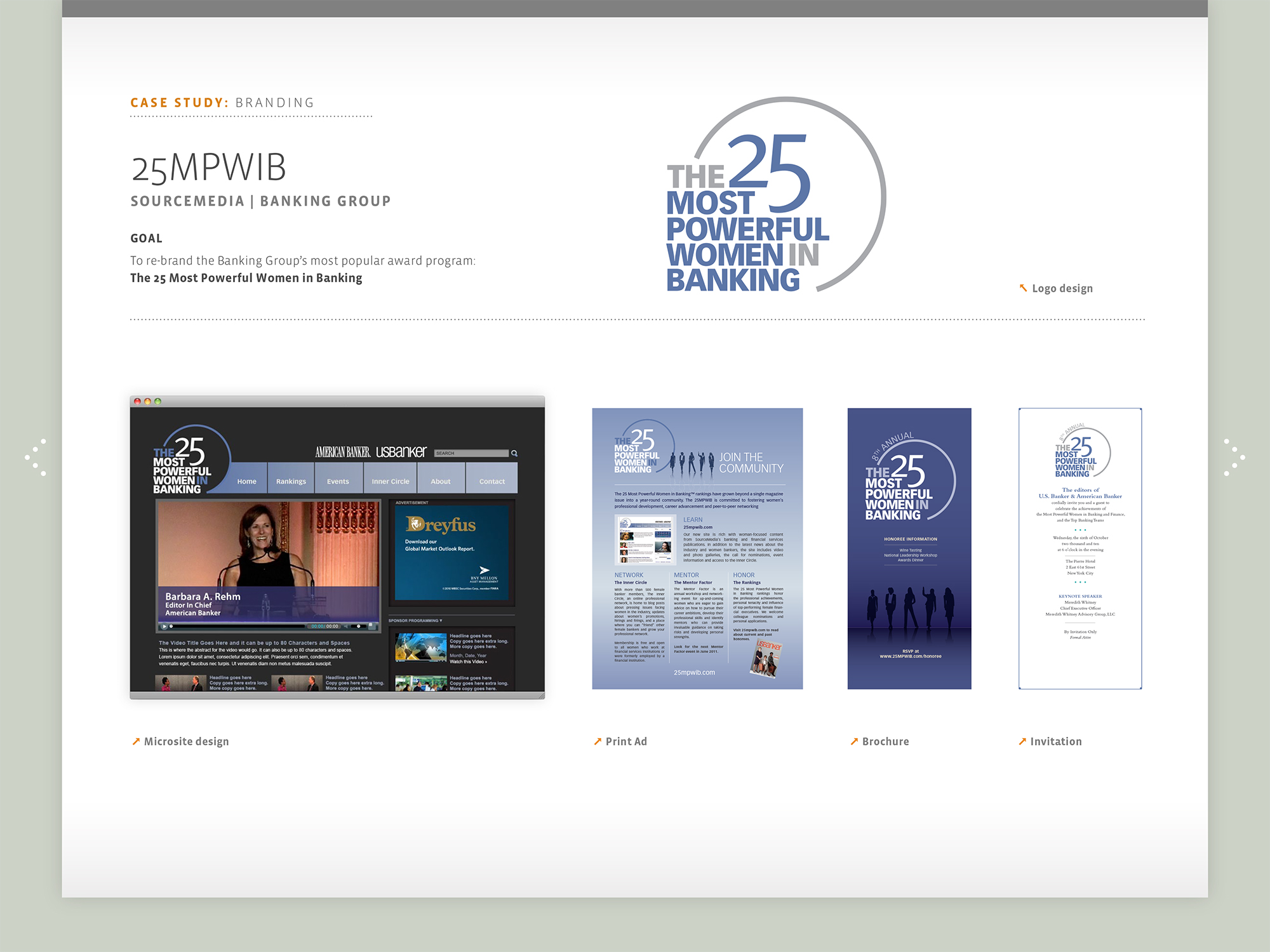Open the Invitation image
1270x952 pixels.
point(1080,548)
